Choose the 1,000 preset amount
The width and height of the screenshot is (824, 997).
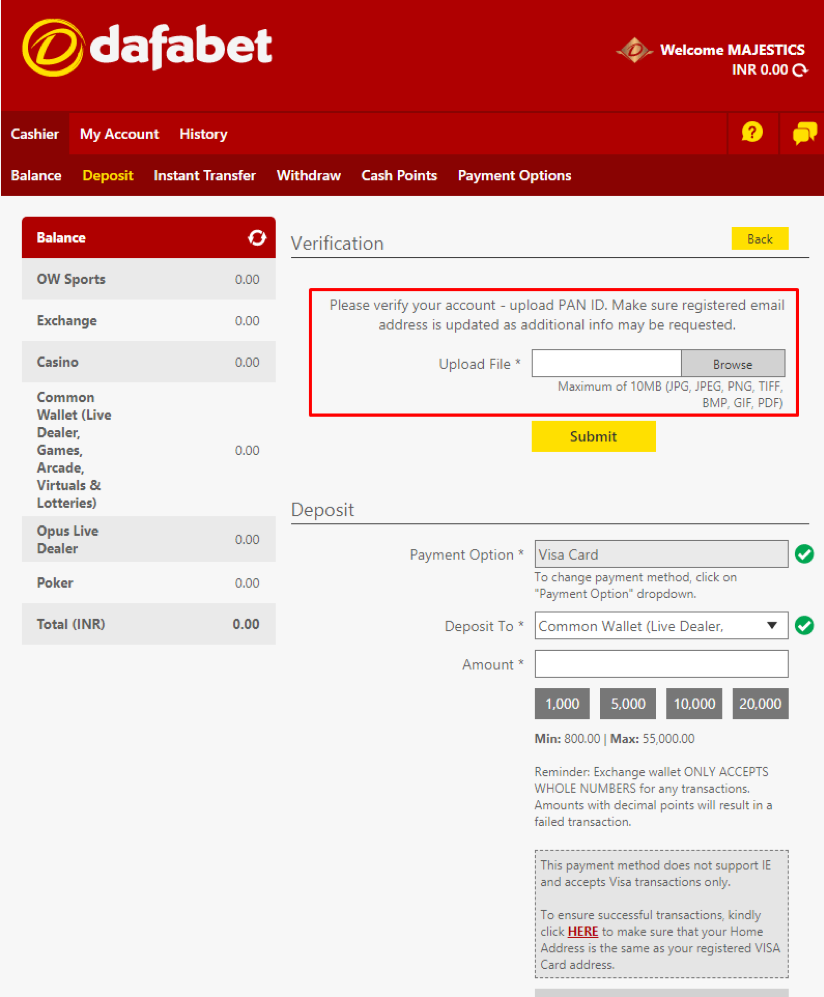coord(562,704)
